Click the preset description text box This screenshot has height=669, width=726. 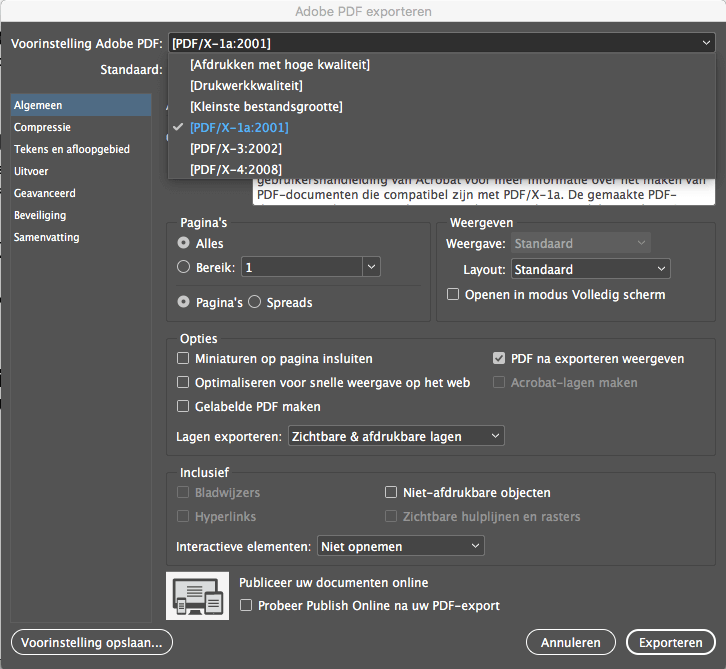point(484,192)
